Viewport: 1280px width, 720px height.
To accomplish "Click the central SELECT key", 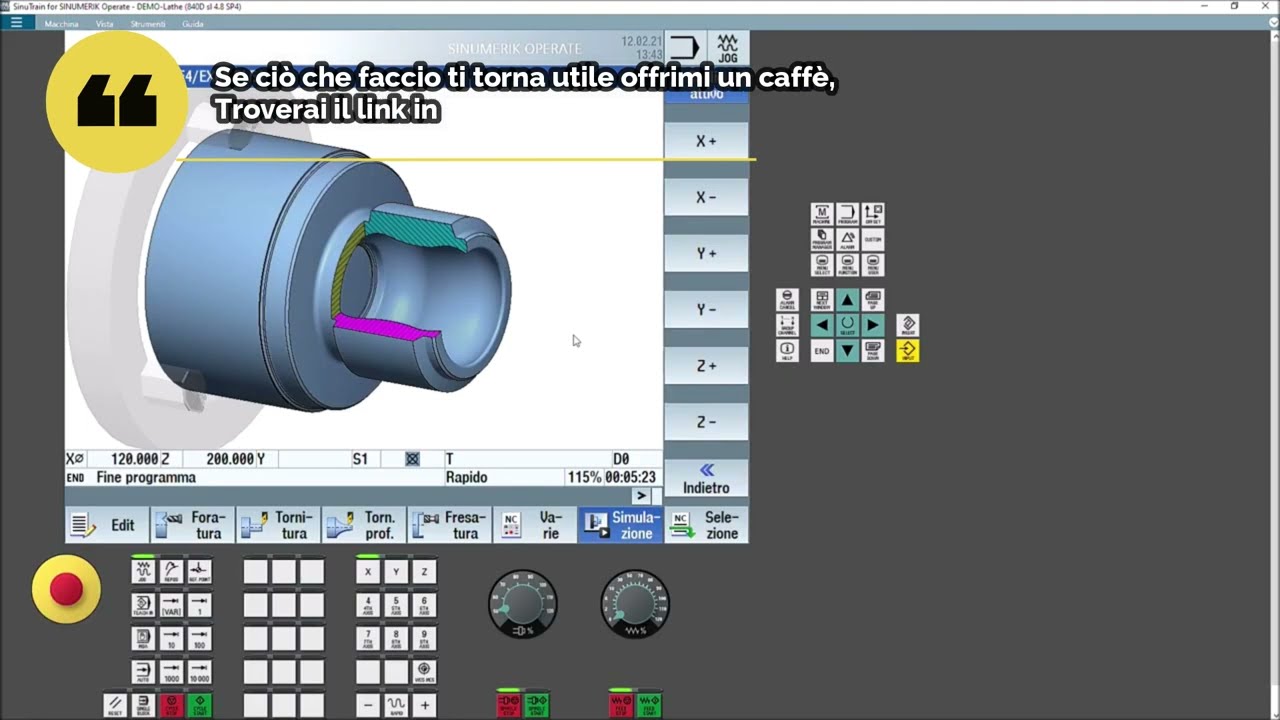I will (847, 325).
